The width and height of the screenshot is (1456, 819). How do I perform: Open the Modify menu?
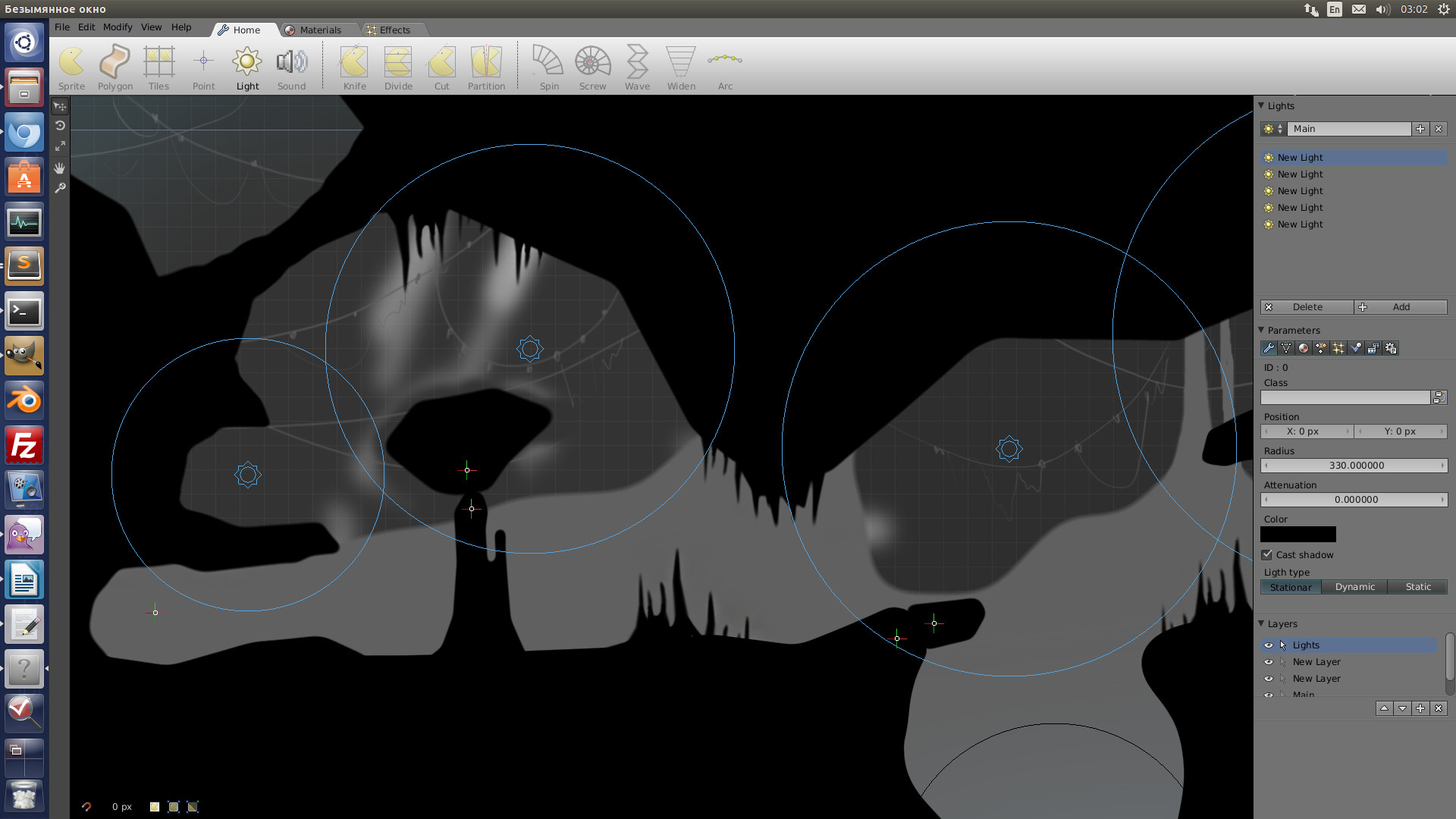click(x=118, y=27)
